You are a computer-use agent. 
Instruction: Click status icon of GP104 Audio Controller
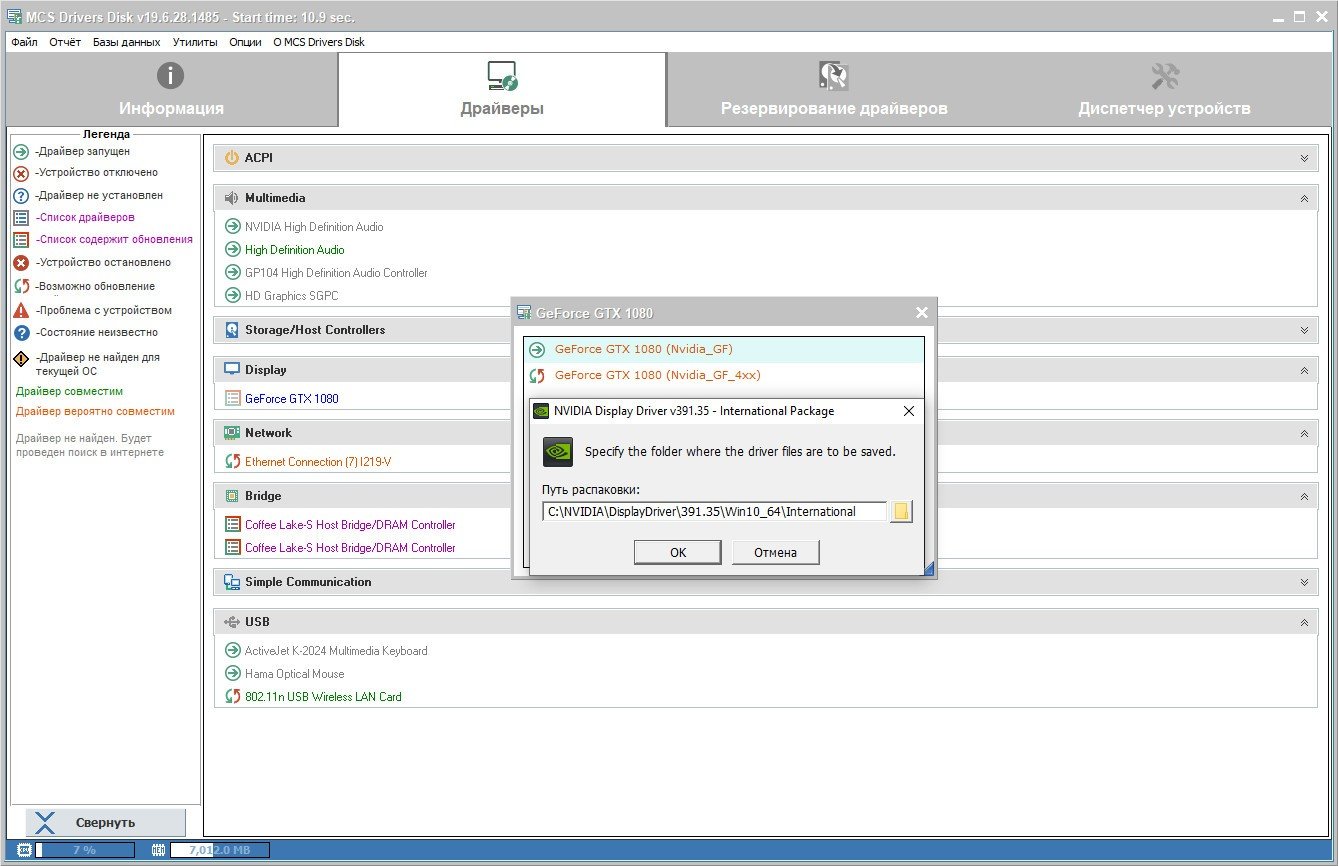pos(233,273)
